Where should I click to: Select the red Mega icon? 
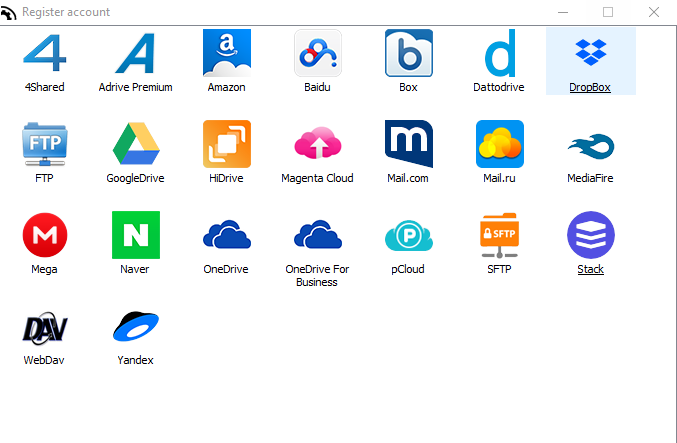point(44,235)
